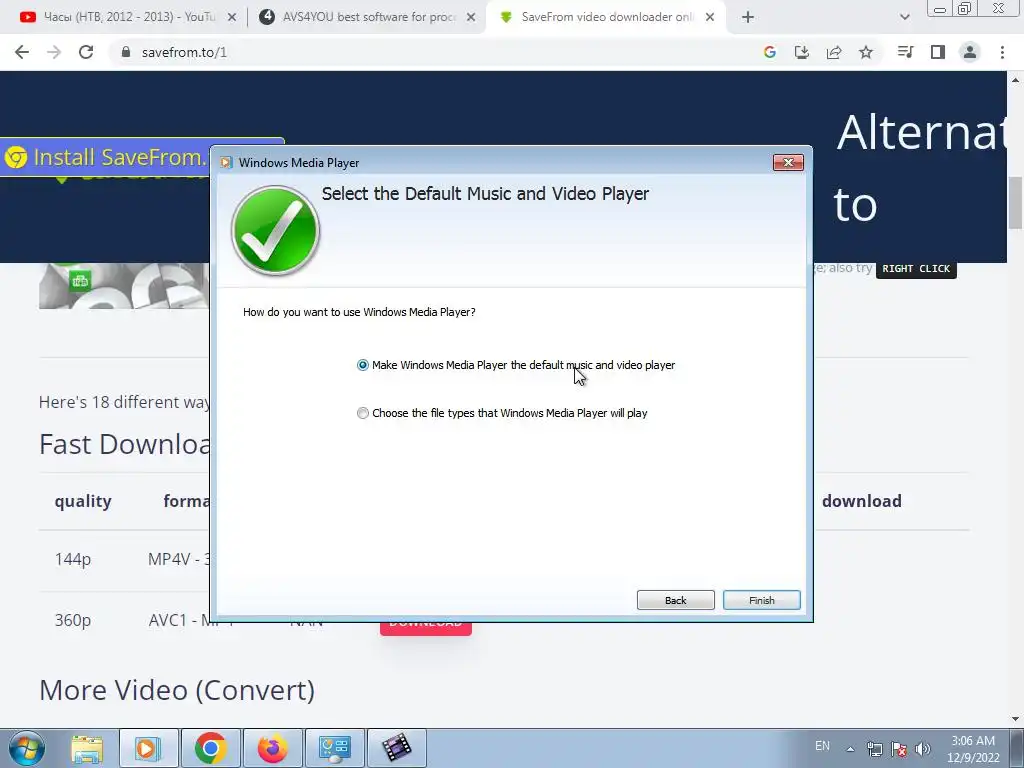
Task: Click the Google icon in address bar
Action: point(769,52)
